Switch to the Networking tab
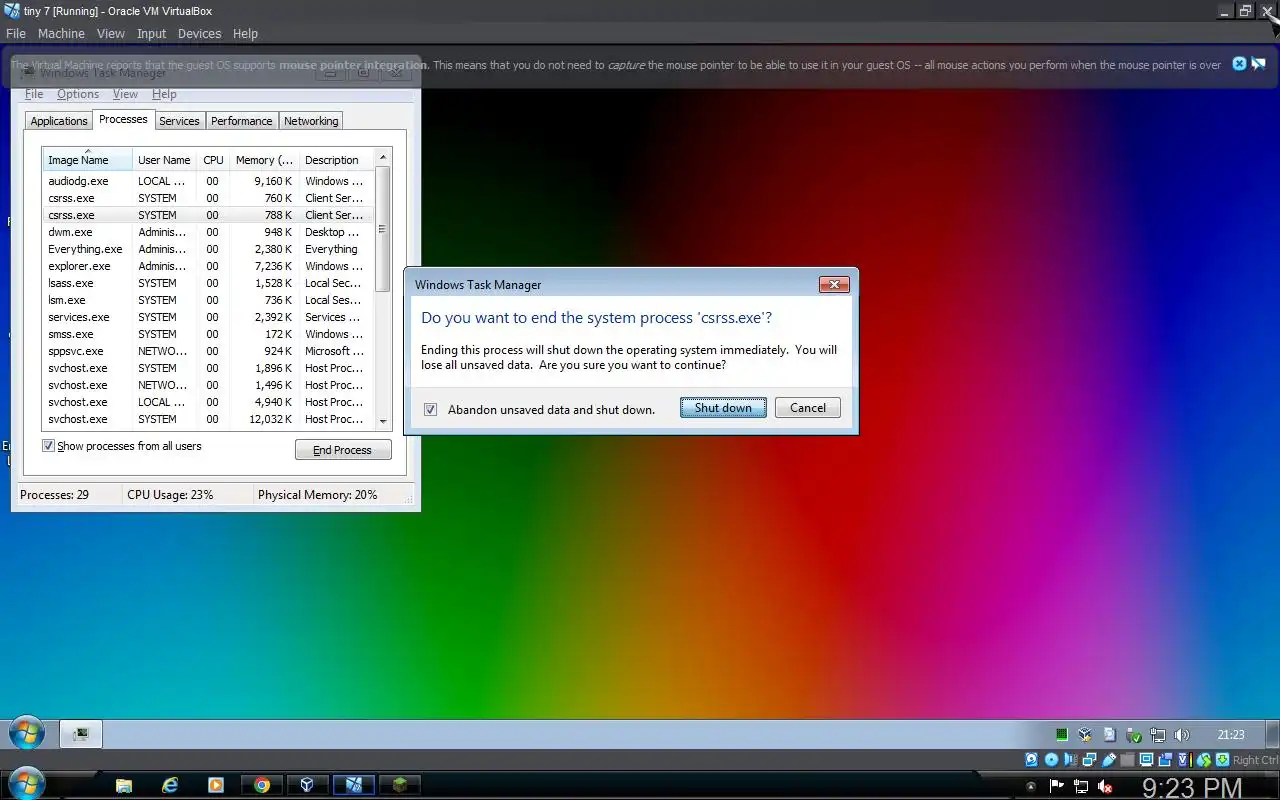The image size is (1280, 800). click(311, 121)
